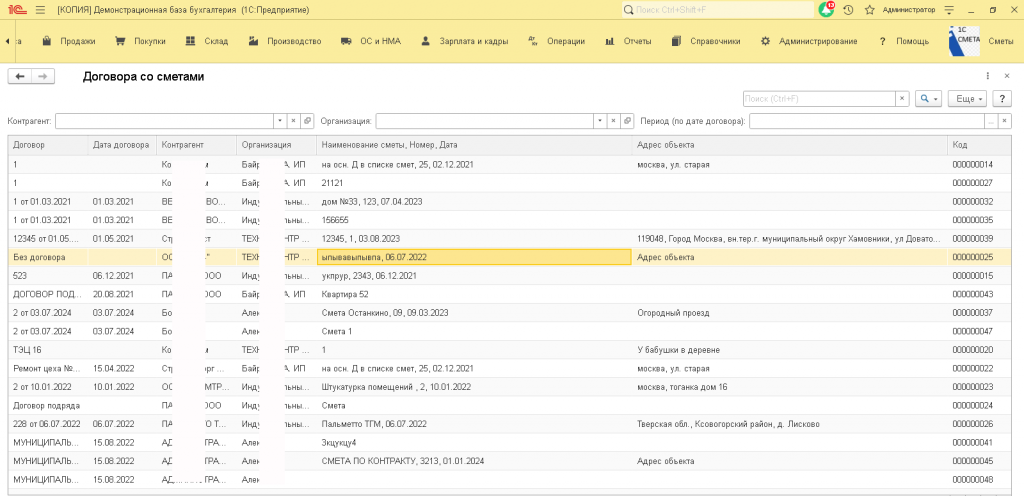Viewport: 1024px width, 496px height.
Task: Open the Продажи section
Action: point(78,41)
